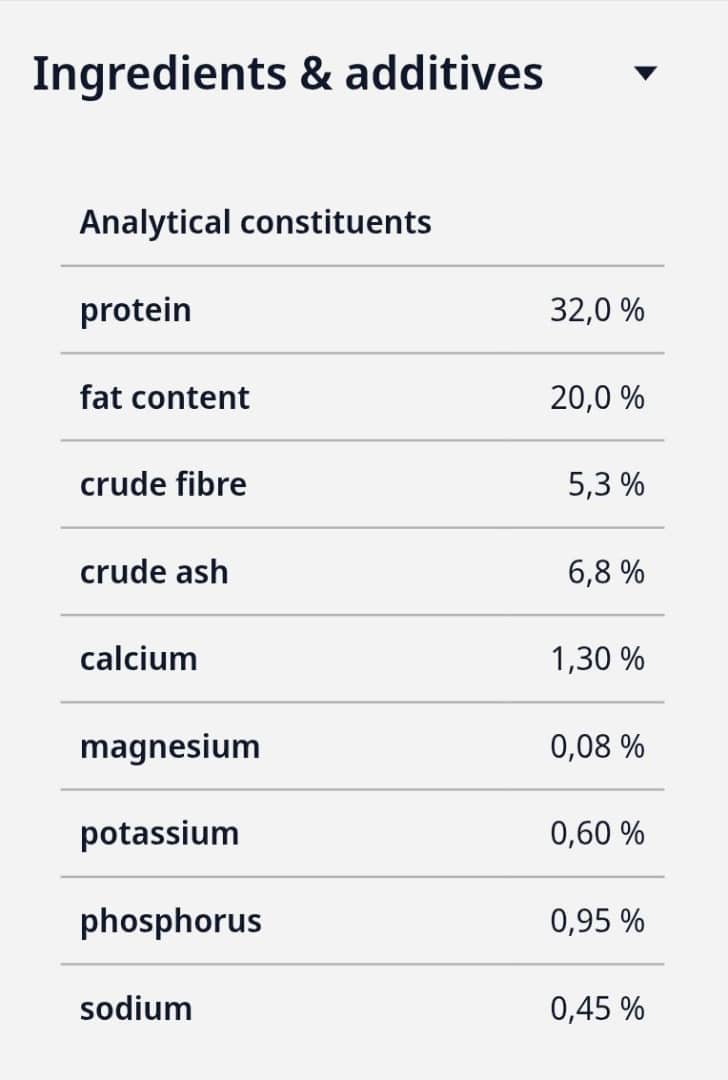Select the crude ash value 6,8 %
The image size is (728, 1080).
click(607, 572)
